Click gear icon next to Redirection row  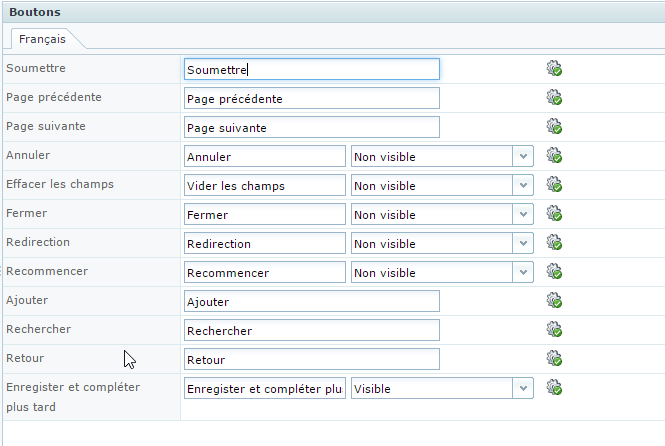tap(554, 242)
